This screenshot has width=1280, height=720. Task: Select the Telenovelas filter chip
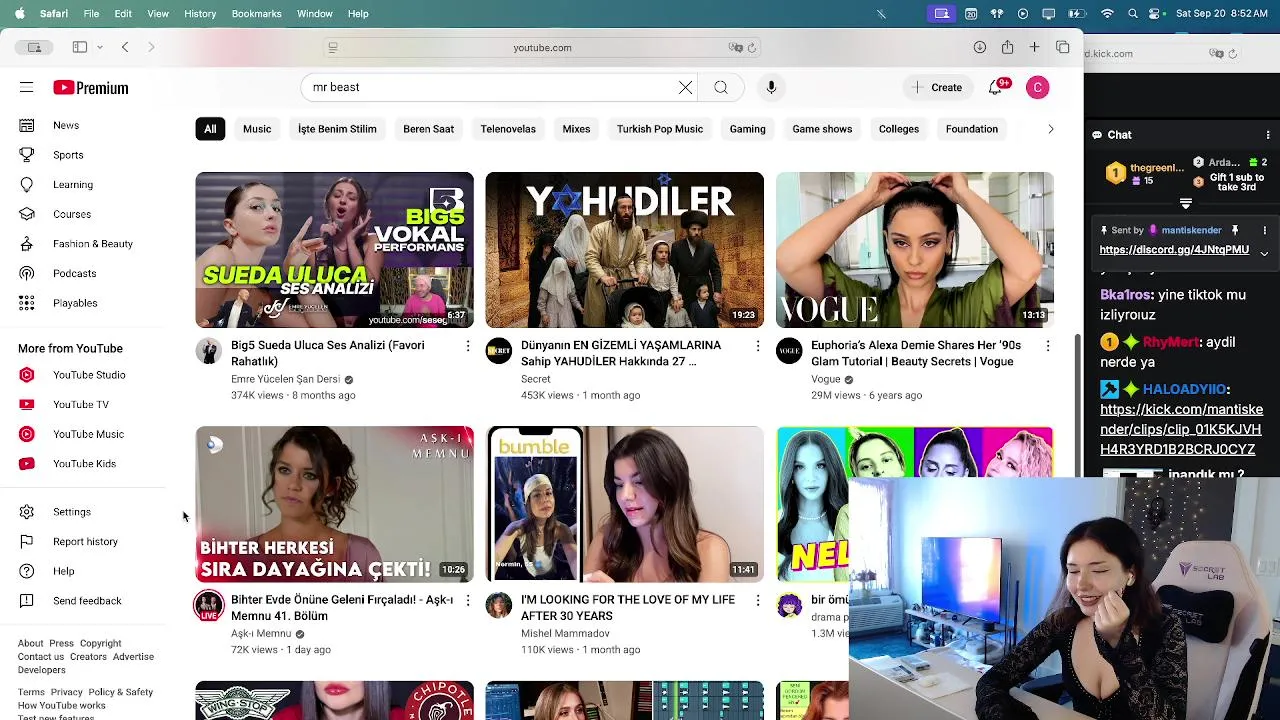click(508, 129)
